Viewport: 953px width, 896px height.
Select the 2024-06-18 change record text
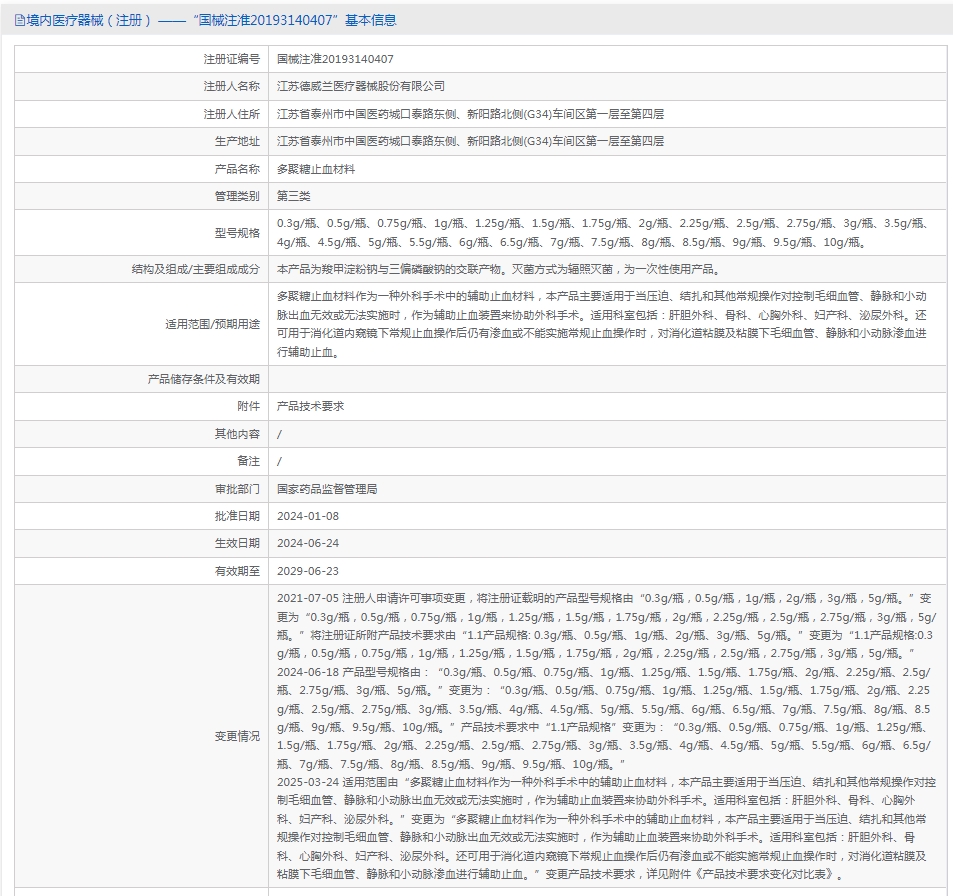(x=604, y=718)
